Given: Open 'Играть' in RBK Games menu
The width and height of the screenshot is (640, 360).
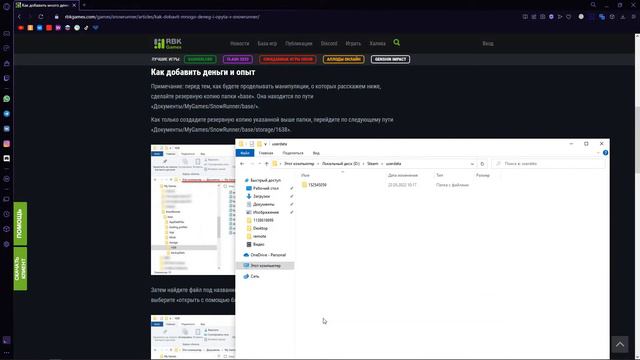Looking at the screenshot, I should (353, 43).
